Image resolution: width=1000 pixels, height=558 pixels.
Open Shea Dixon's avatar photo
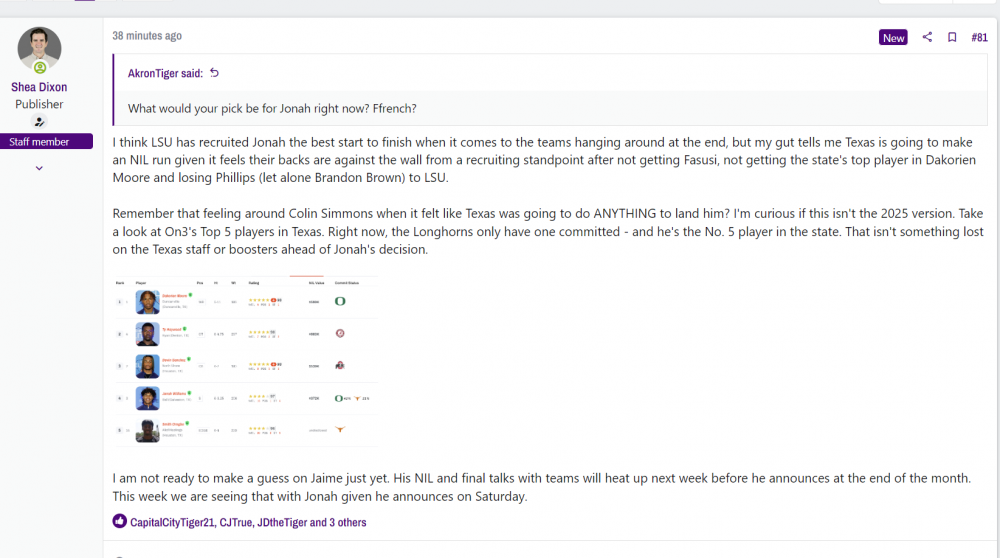[x=40, y=49]
